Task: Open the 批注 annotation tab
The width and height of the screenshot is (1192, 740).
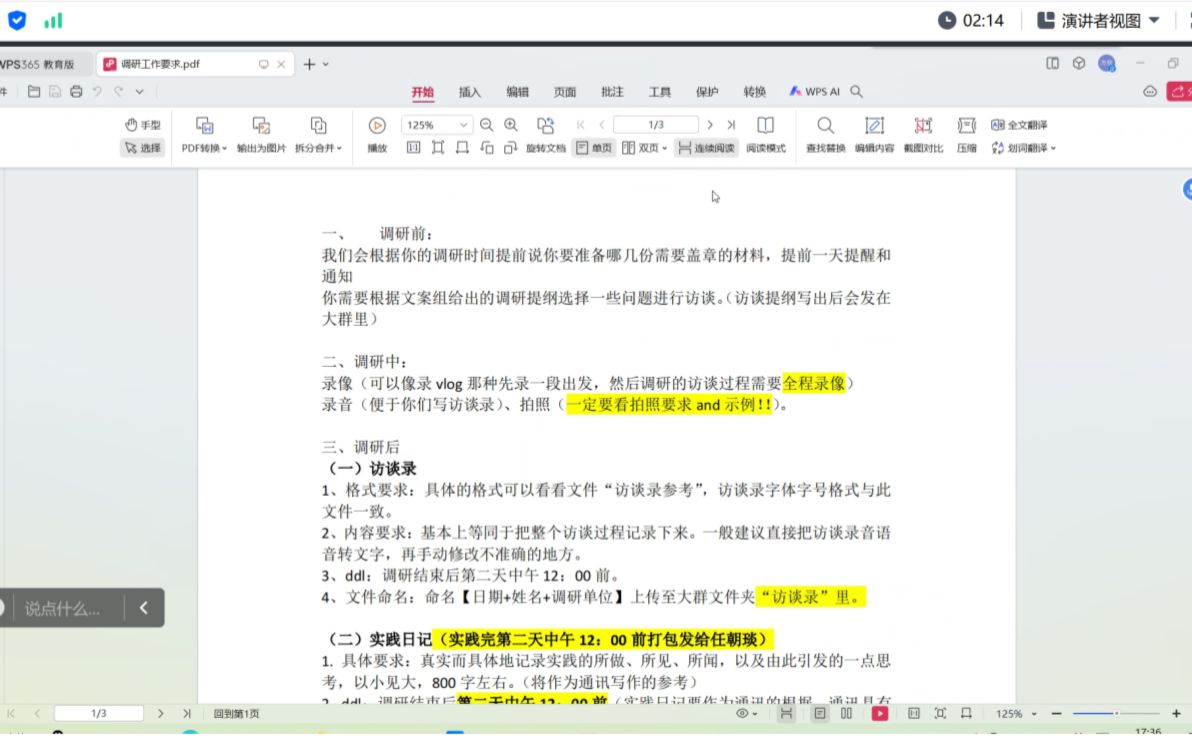Action: point(612,92)
